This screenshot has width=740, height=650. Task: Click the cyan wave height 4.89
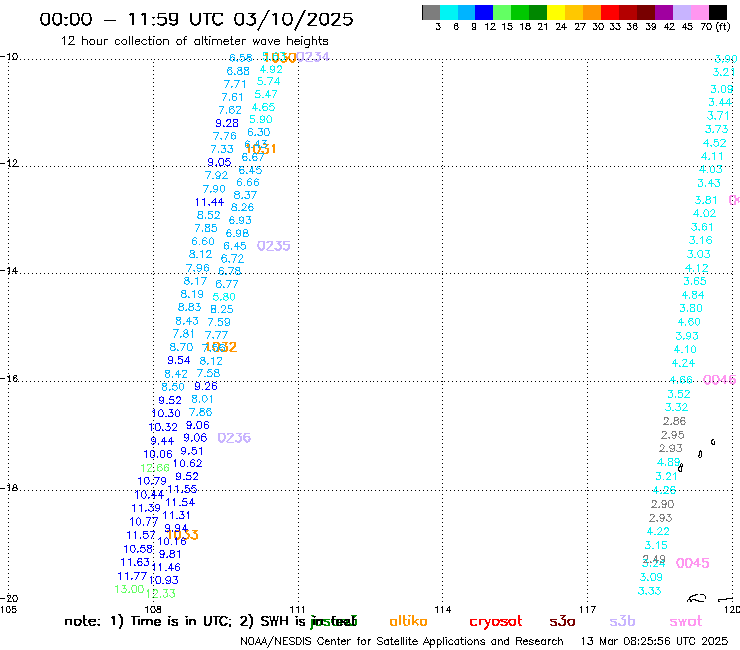pyautogui.click(x=669, y=463)
